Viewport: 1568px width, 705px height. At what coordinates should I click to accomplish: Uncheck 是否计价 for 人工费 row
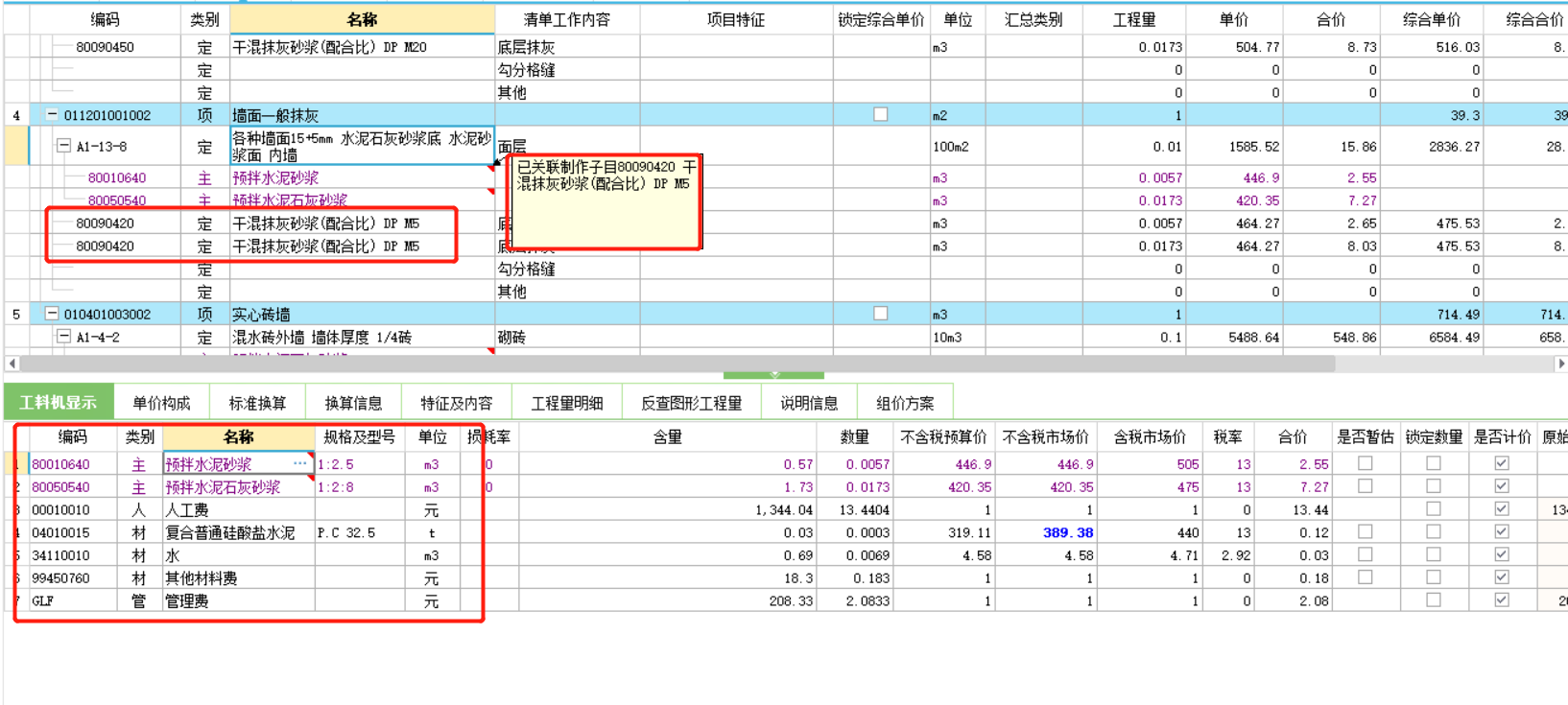(x=1501, y=509)
